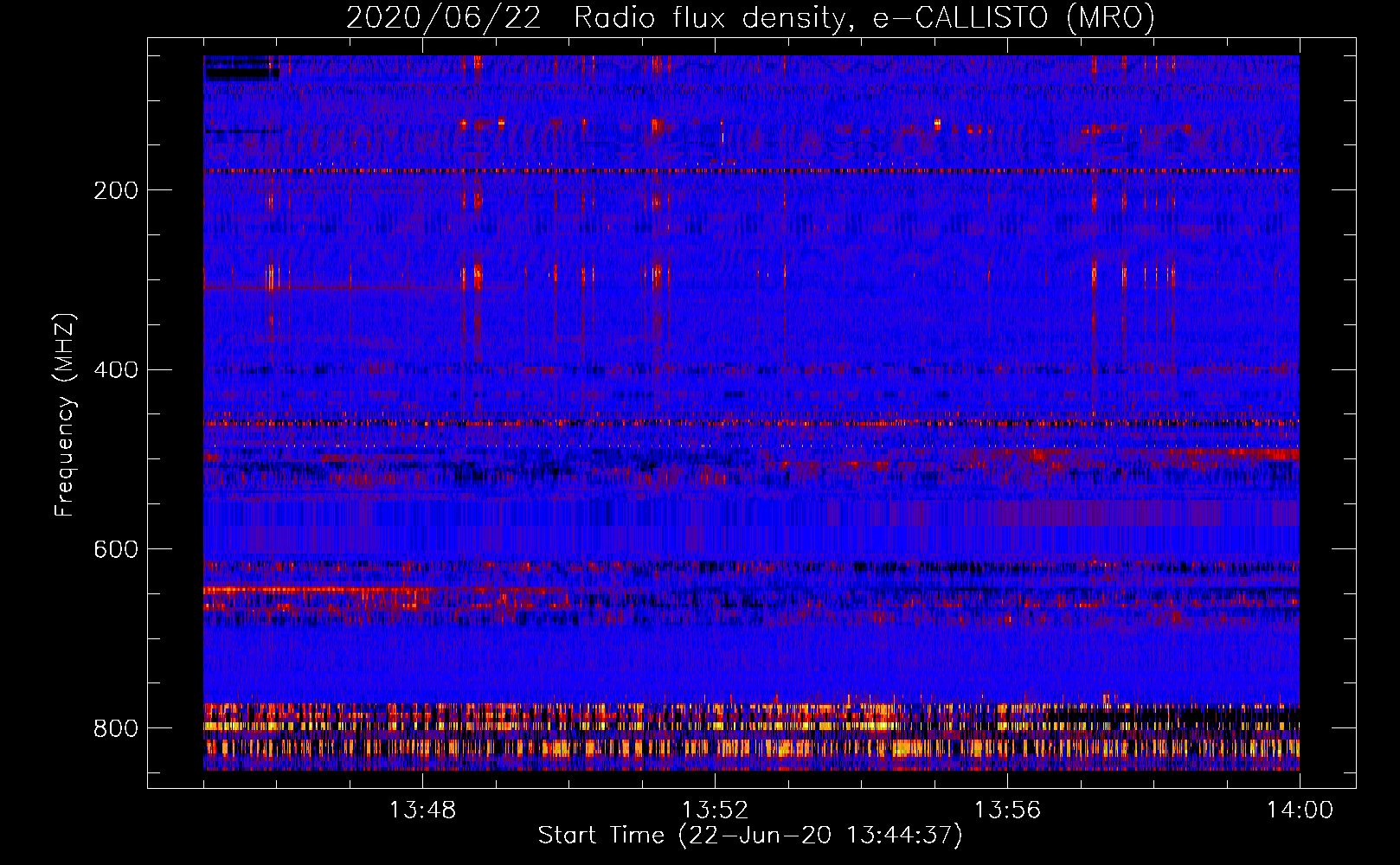Click the 14:00 time tick label
Screen dimensions: 1400x865
[1300, 811]
